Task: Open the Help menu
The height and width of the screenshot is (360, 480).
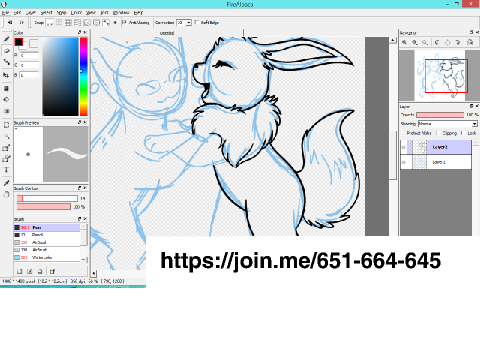Action: [138, 13]
